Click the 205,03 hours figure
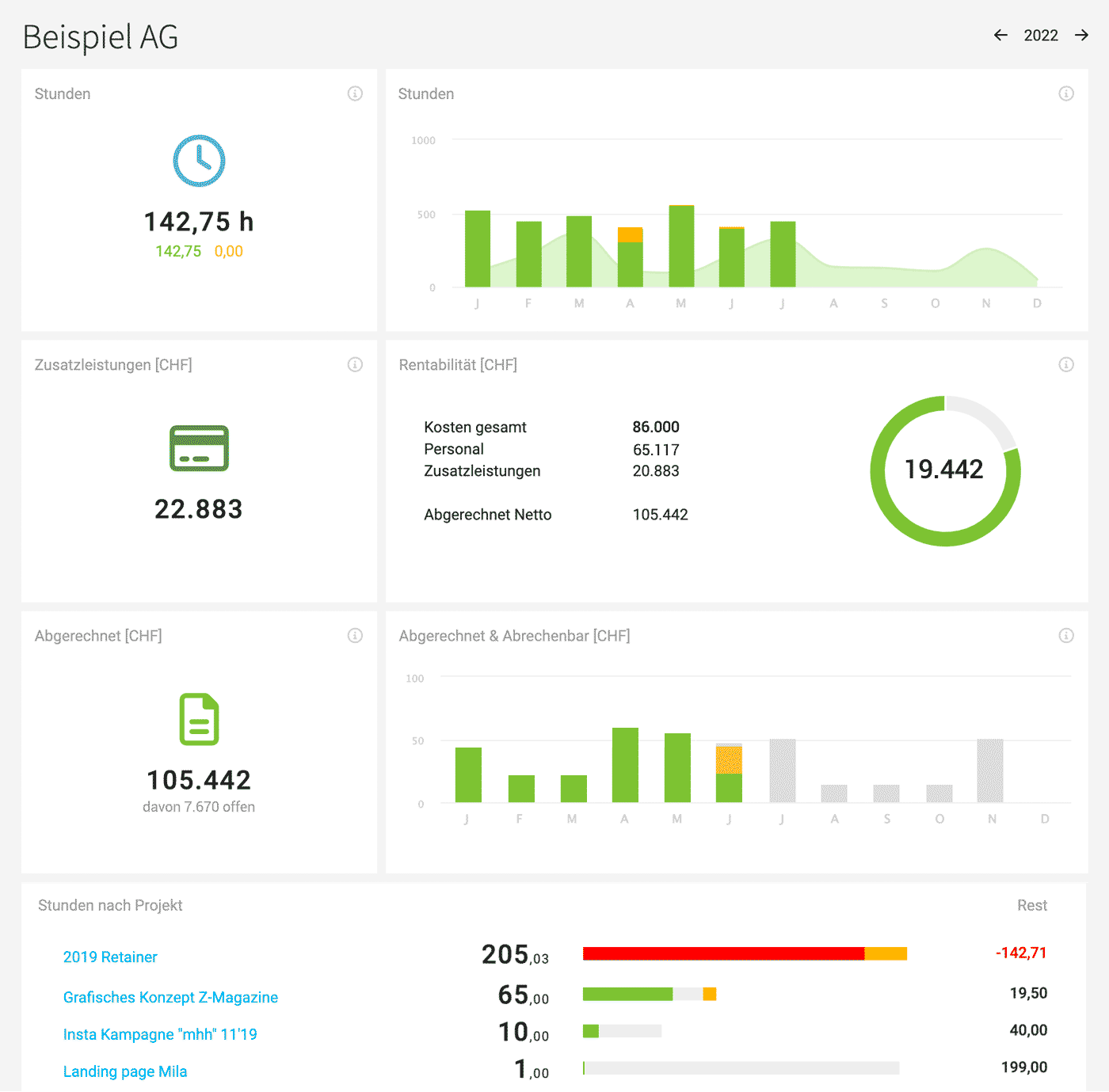Viewport: 1109px width, 1092px height. (516, 954)
